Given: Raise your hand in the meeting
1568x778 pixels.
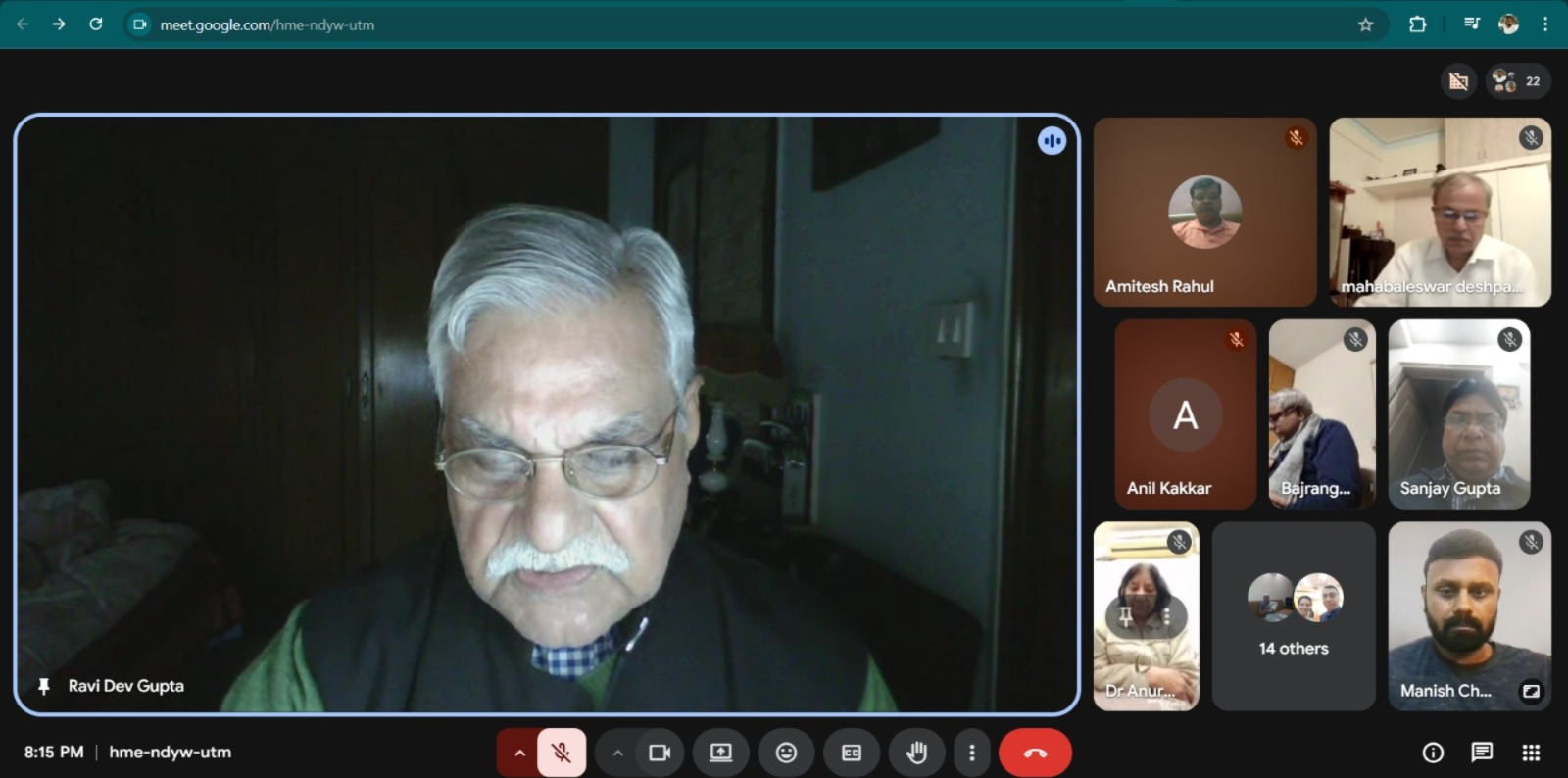Looking at the screenshot, I should coord(916,753).
